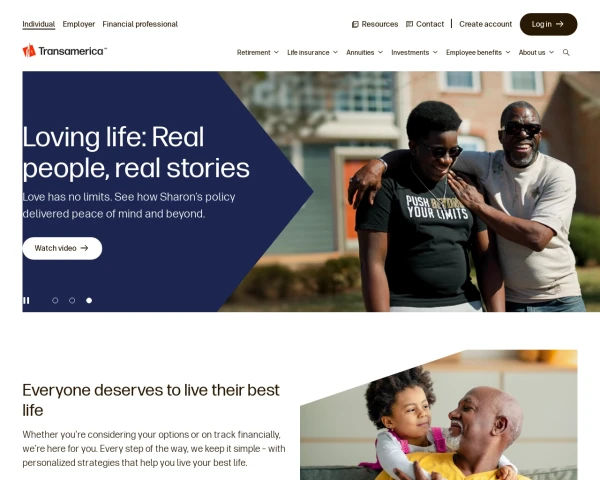This screenshot has width=600, height=480.
Task: Select the second carousel slide dot
Action: point(72,300)
